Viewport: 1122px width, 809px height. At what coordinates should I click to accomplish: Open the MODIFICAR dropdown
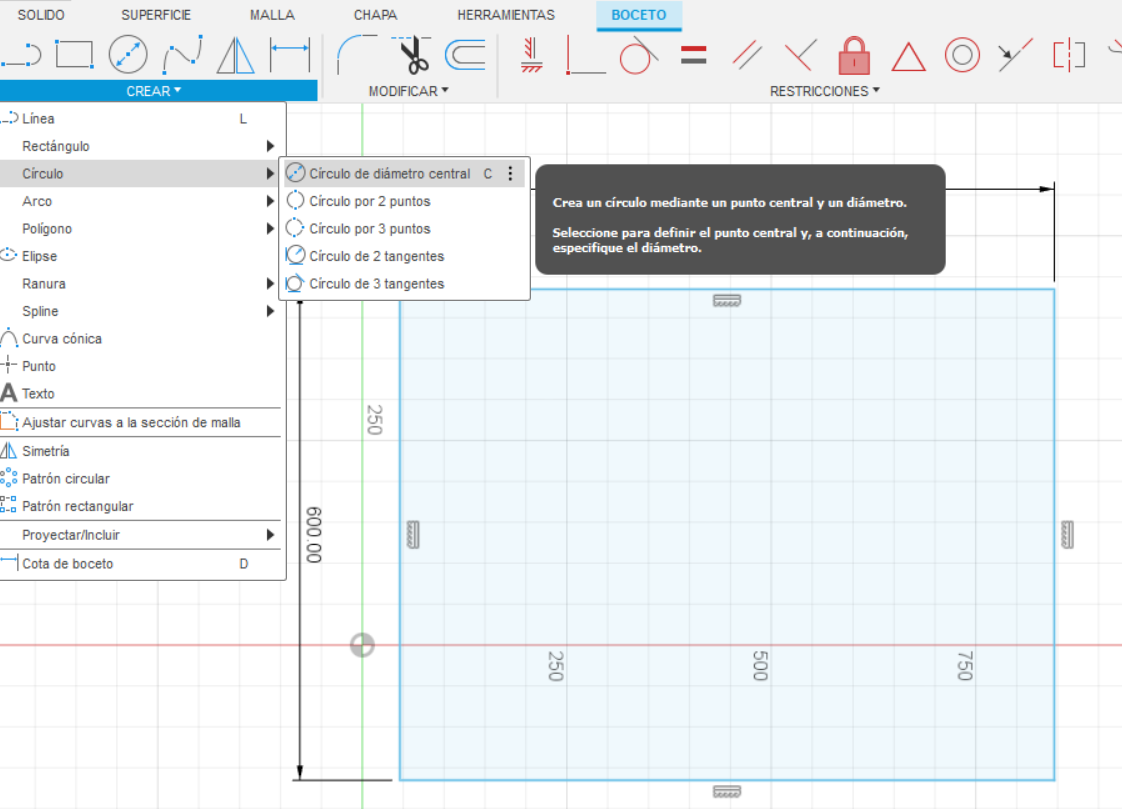click(409, 91)
